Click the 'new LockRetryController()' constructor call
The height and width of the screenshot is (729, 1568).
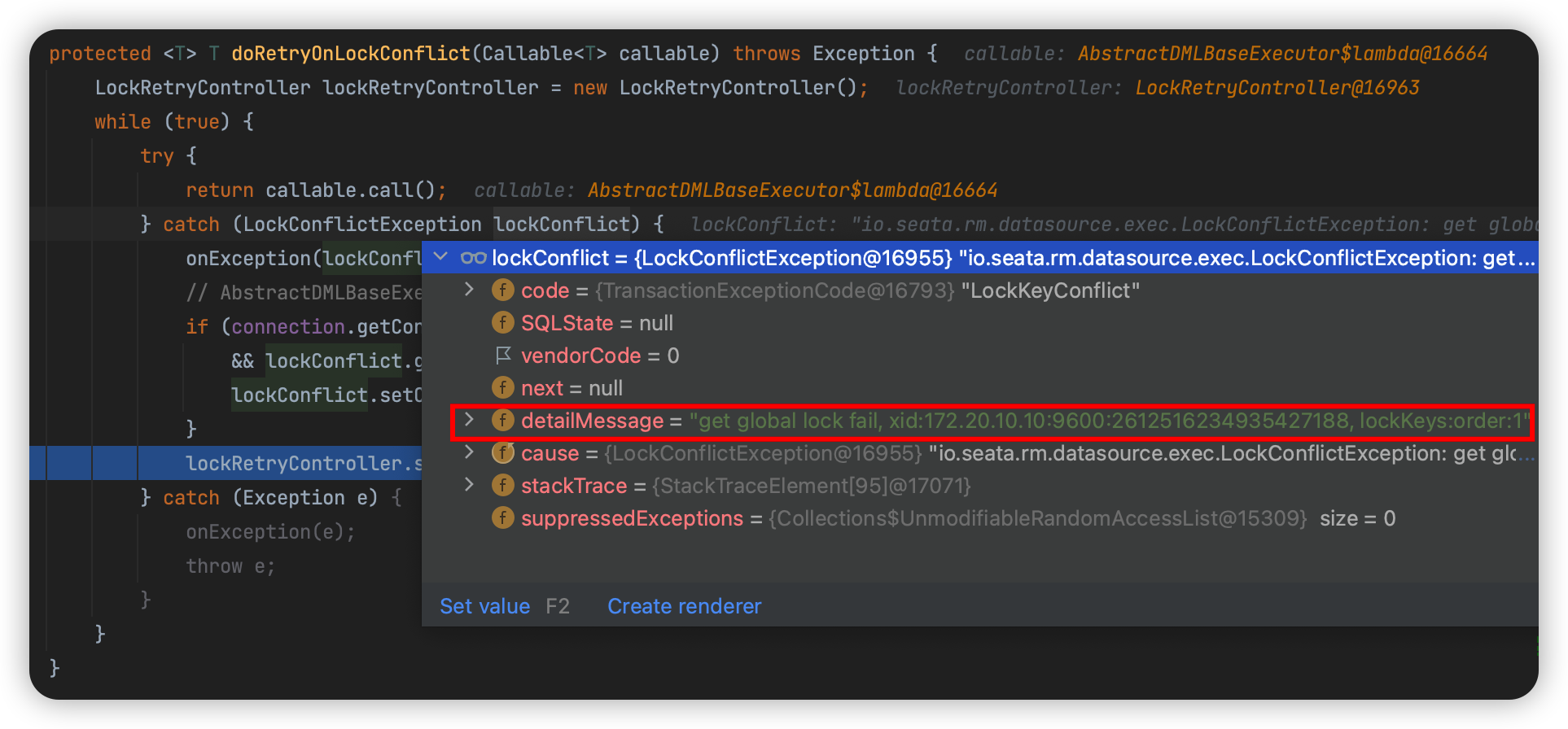[715, 88]
